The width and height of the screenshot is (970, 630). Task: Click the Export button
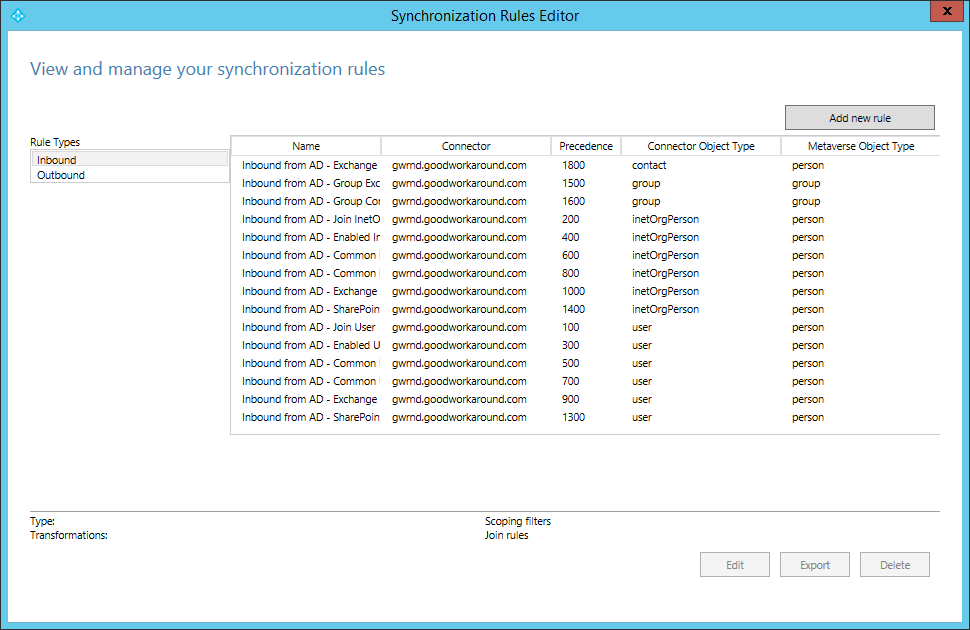click(x=814, y=565)
